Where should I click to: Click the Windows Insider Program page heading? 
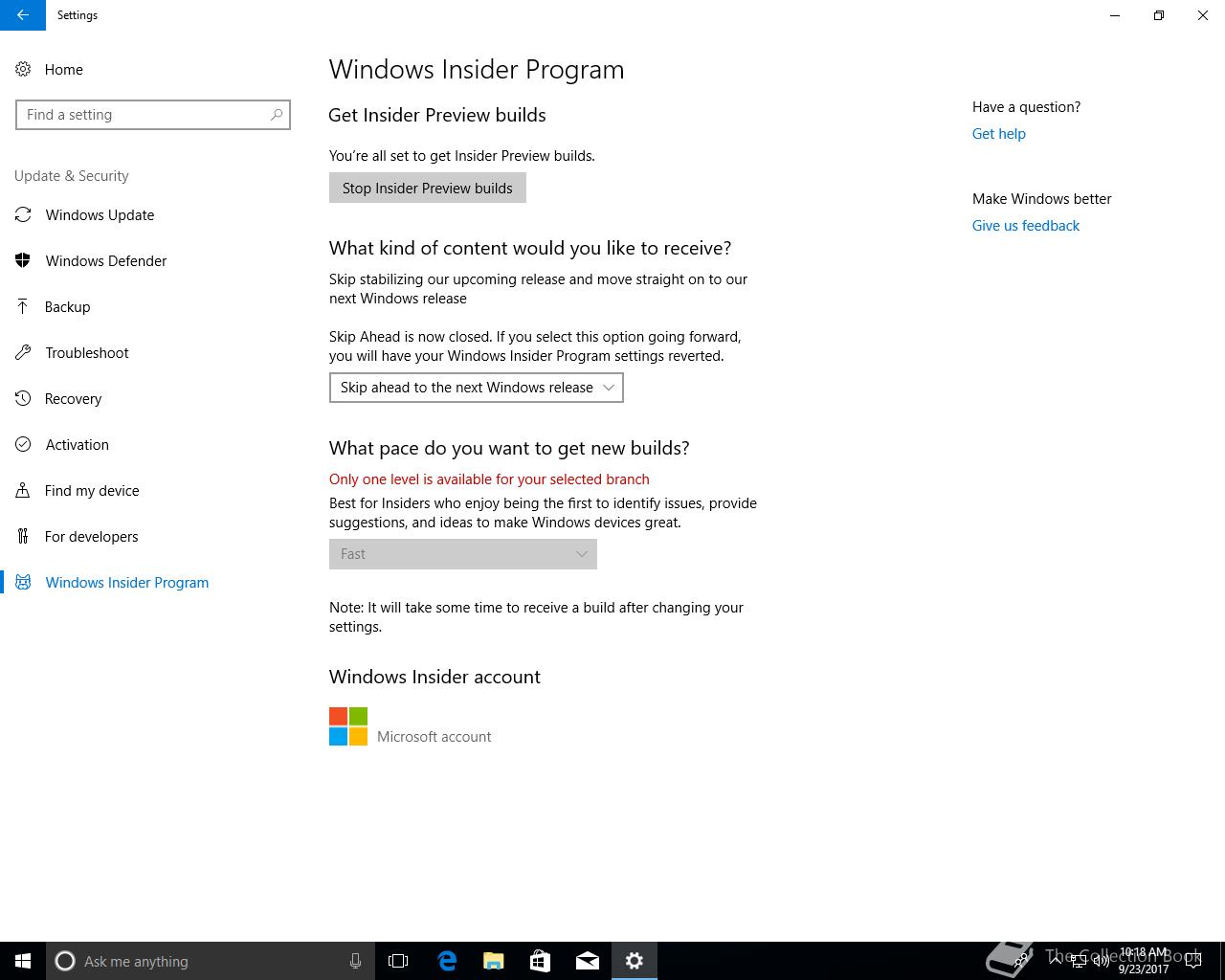click(477, 70)
